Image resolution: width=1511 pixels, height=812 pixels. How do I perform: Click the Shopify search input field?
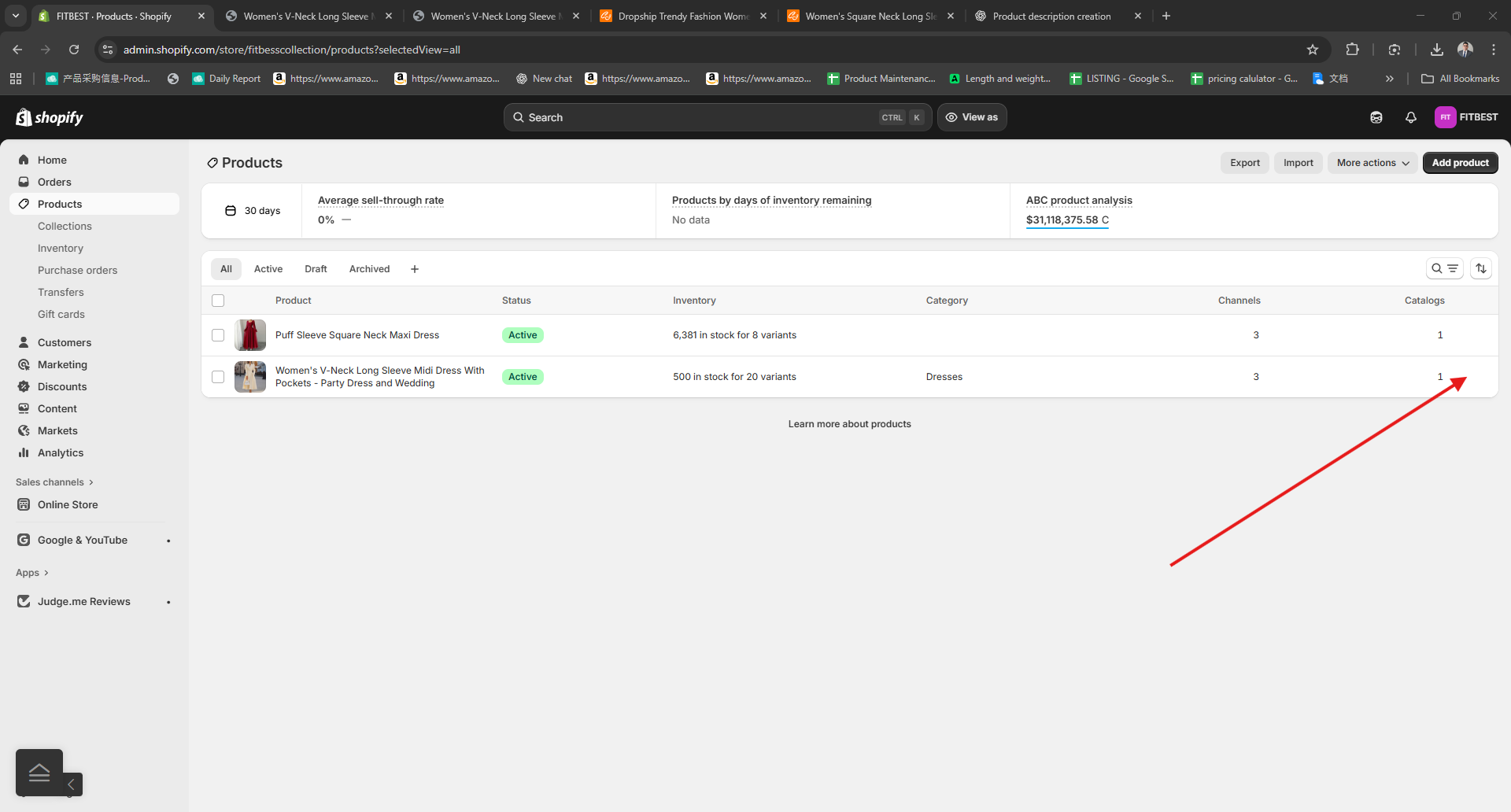(x=700, y=117)
